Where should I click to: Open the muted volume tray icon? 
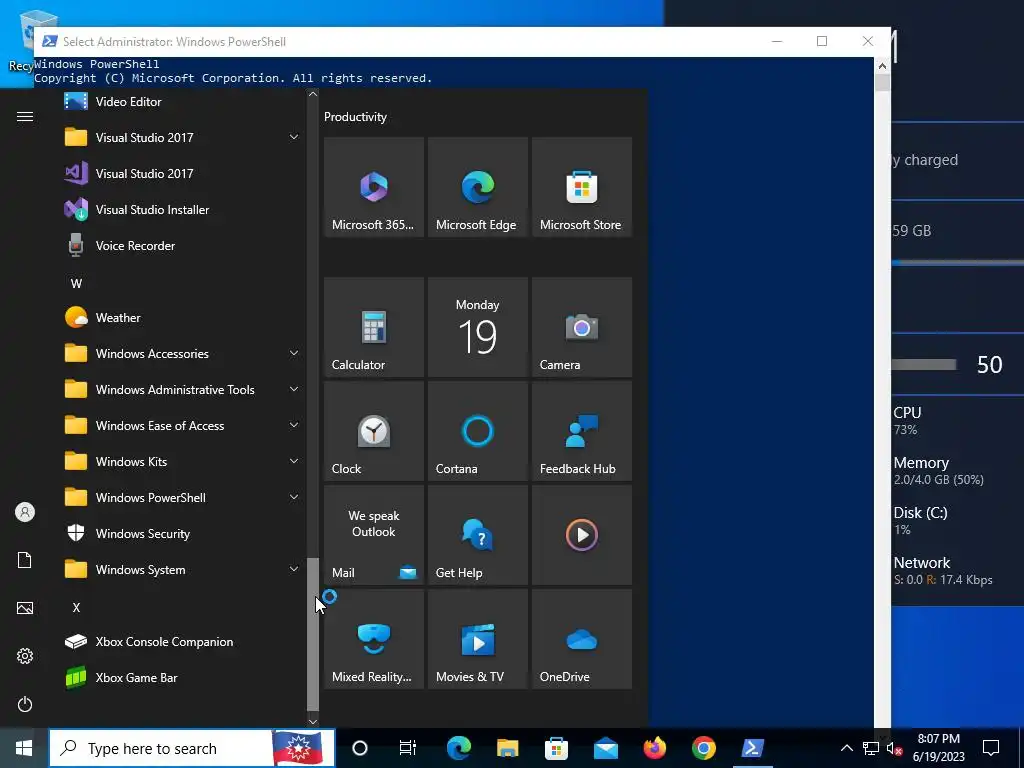[895, 748]
